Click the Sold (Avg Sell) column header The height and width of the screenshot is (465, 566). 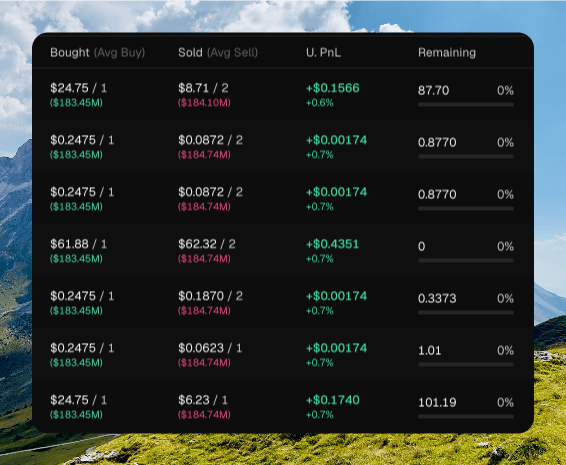pos(218,53)
